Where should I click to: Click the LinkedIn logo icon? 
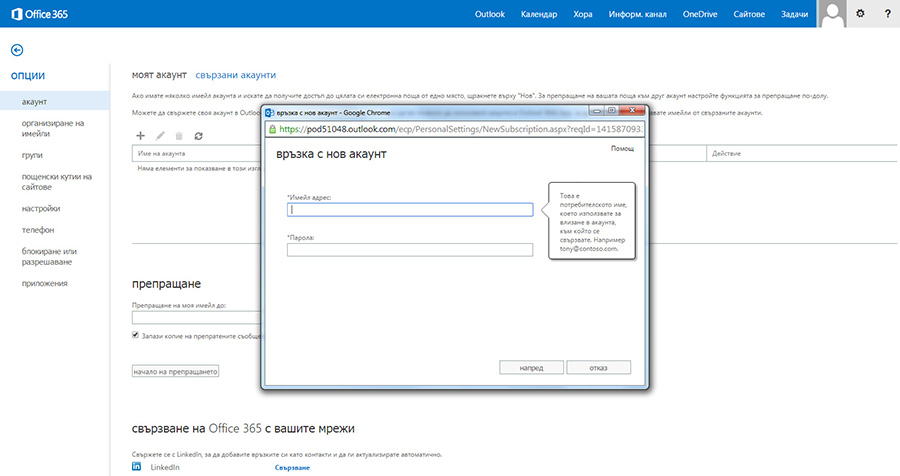click(137, 466)
